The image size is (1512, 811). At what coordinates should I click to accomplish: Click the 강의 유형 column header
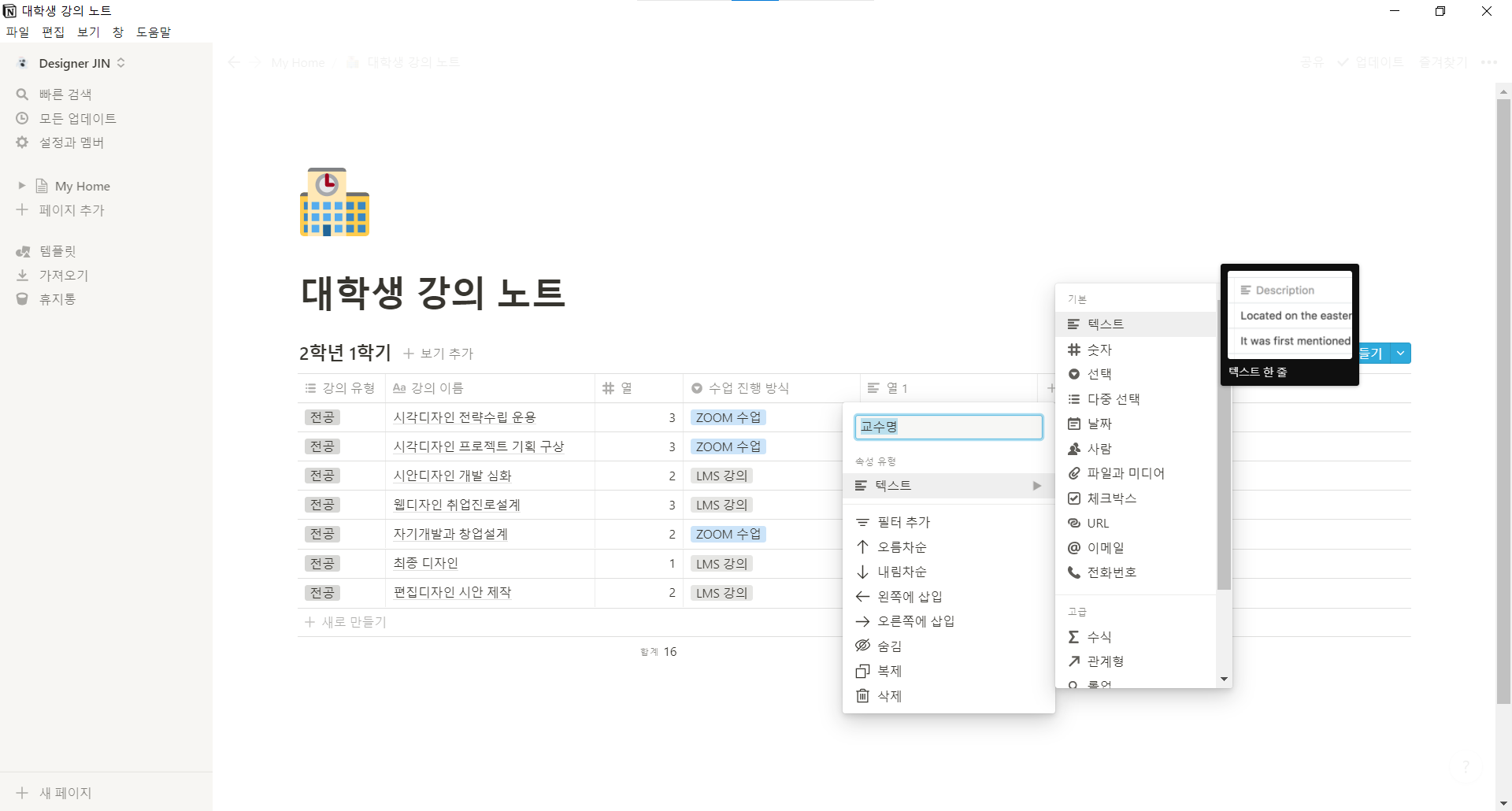click(x=340, y=388)
